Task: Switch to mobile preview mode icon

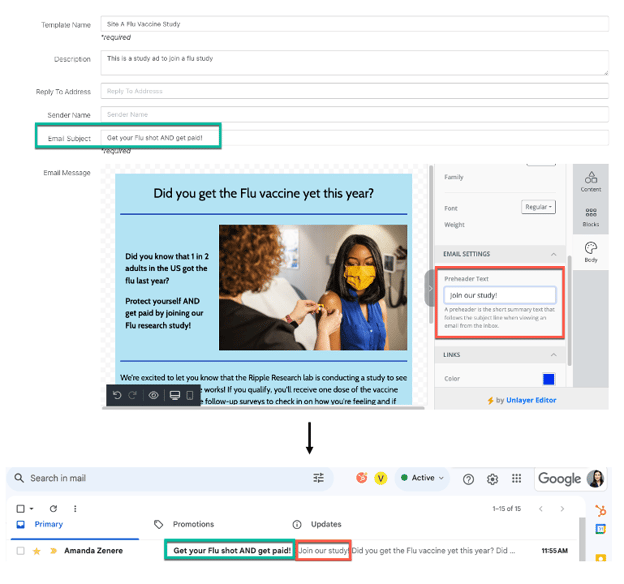Action: [191, 395]
